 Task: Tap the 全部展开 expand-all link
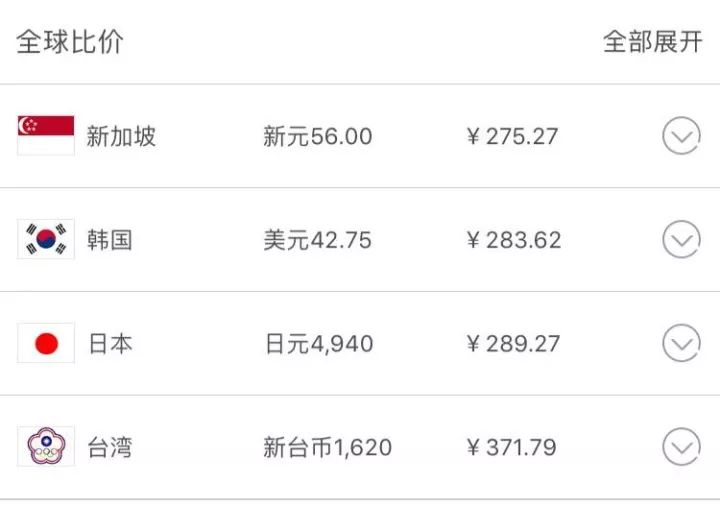(x=652, y=43)
